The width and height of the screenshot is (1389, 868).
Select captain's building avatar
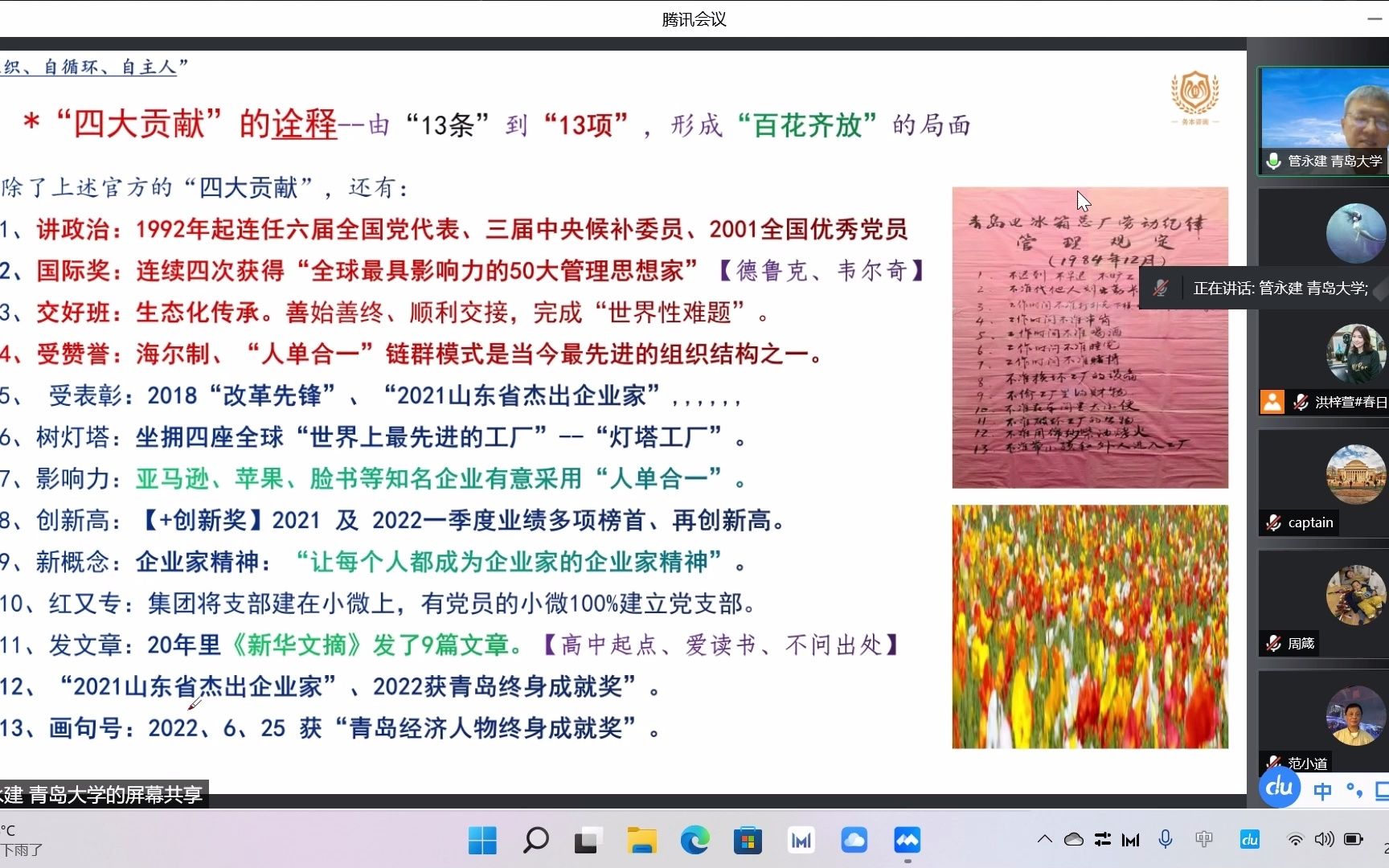pos(1356,474)
